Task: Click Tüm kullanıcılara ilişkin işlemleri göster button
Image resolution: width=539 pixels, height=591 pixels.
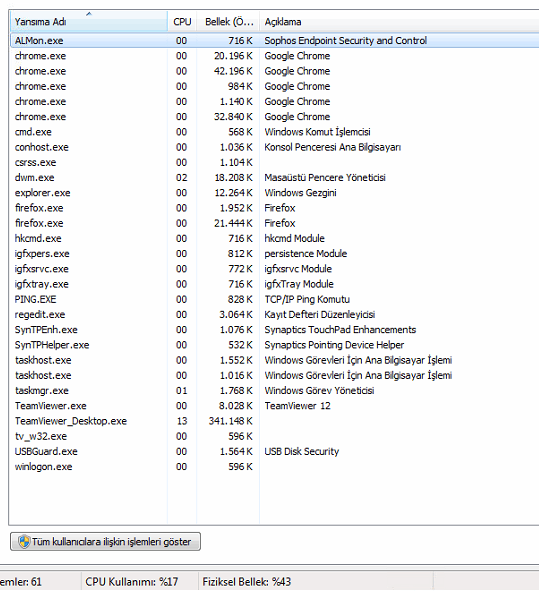Action: click(x=105, y=542)
